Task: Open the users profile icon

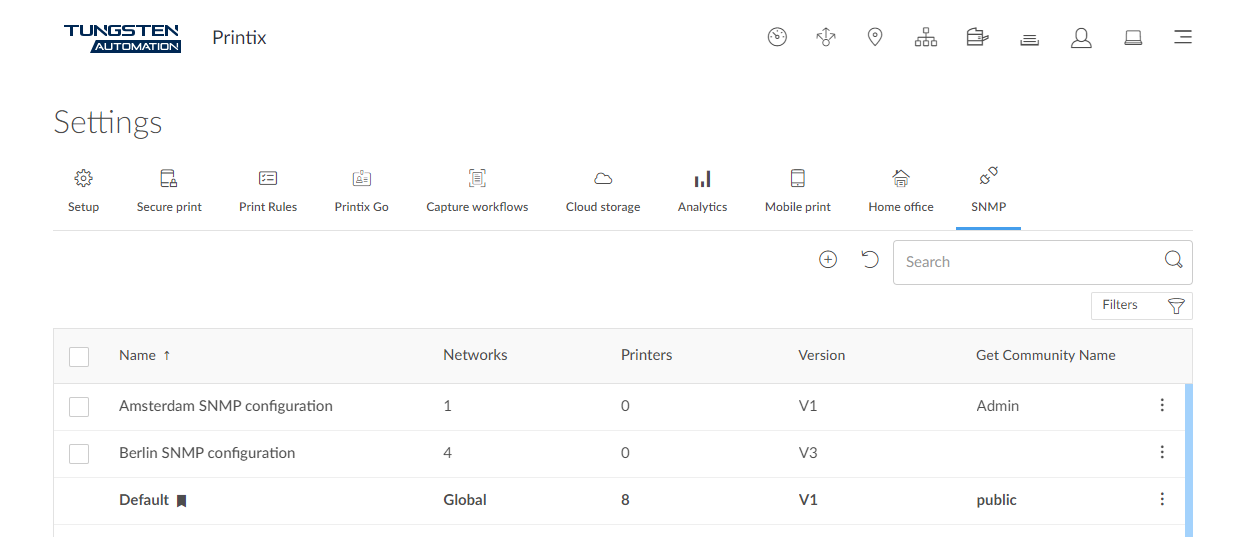Action: 1081,38
